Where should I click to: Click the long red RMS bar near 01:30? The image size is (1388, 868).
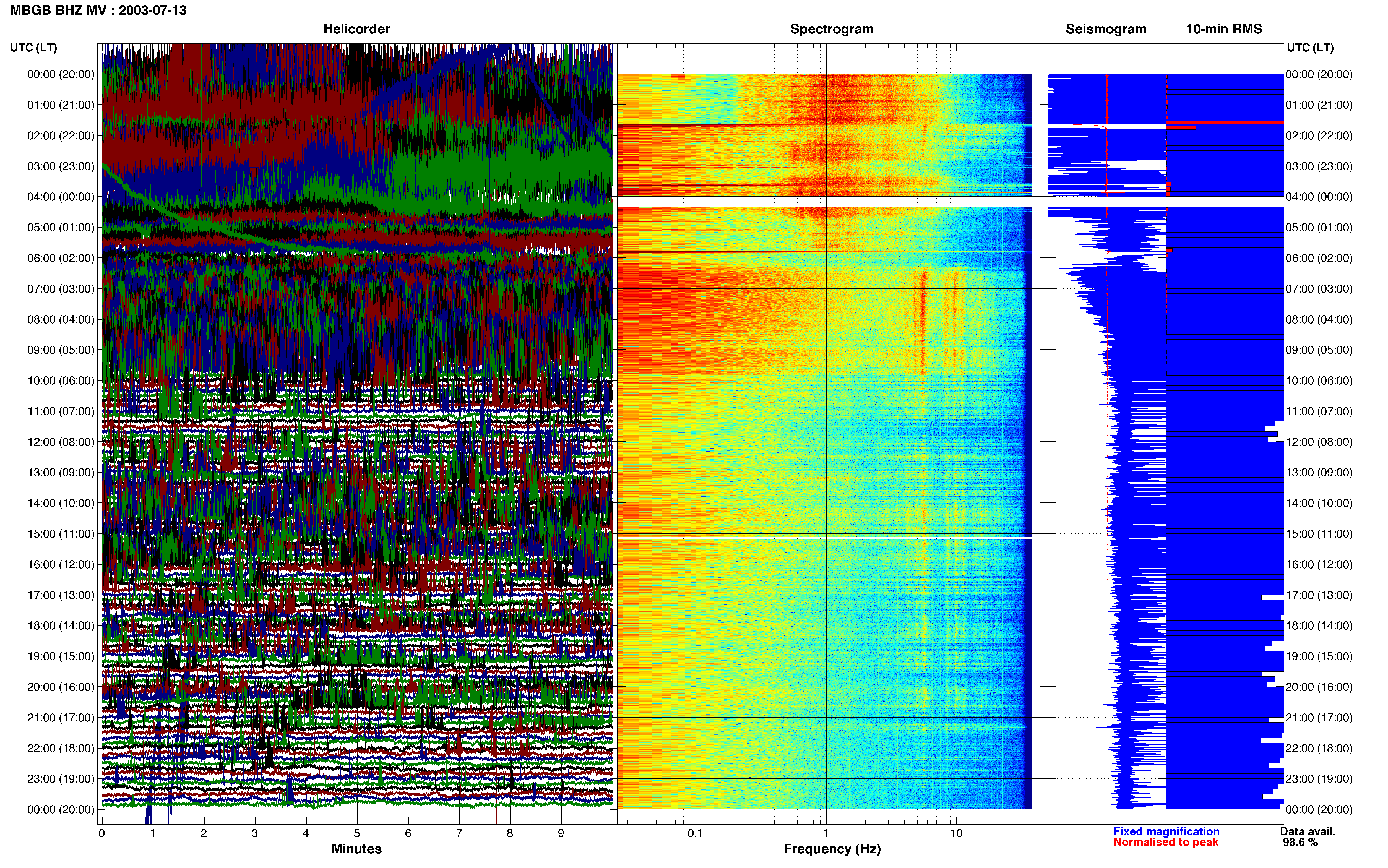(x=1225, y=122)
